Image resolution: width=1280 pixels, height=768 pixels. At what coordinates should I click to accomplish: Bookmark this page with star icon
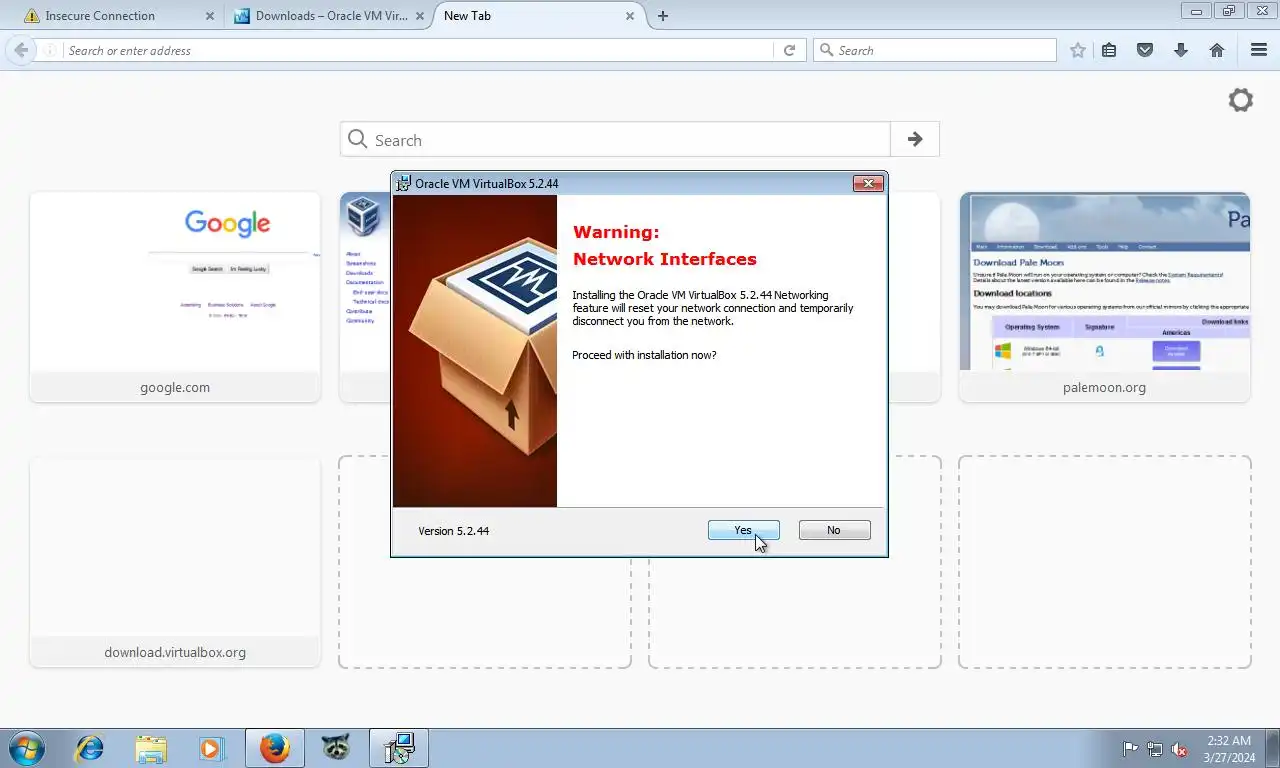pos(1078,50)
